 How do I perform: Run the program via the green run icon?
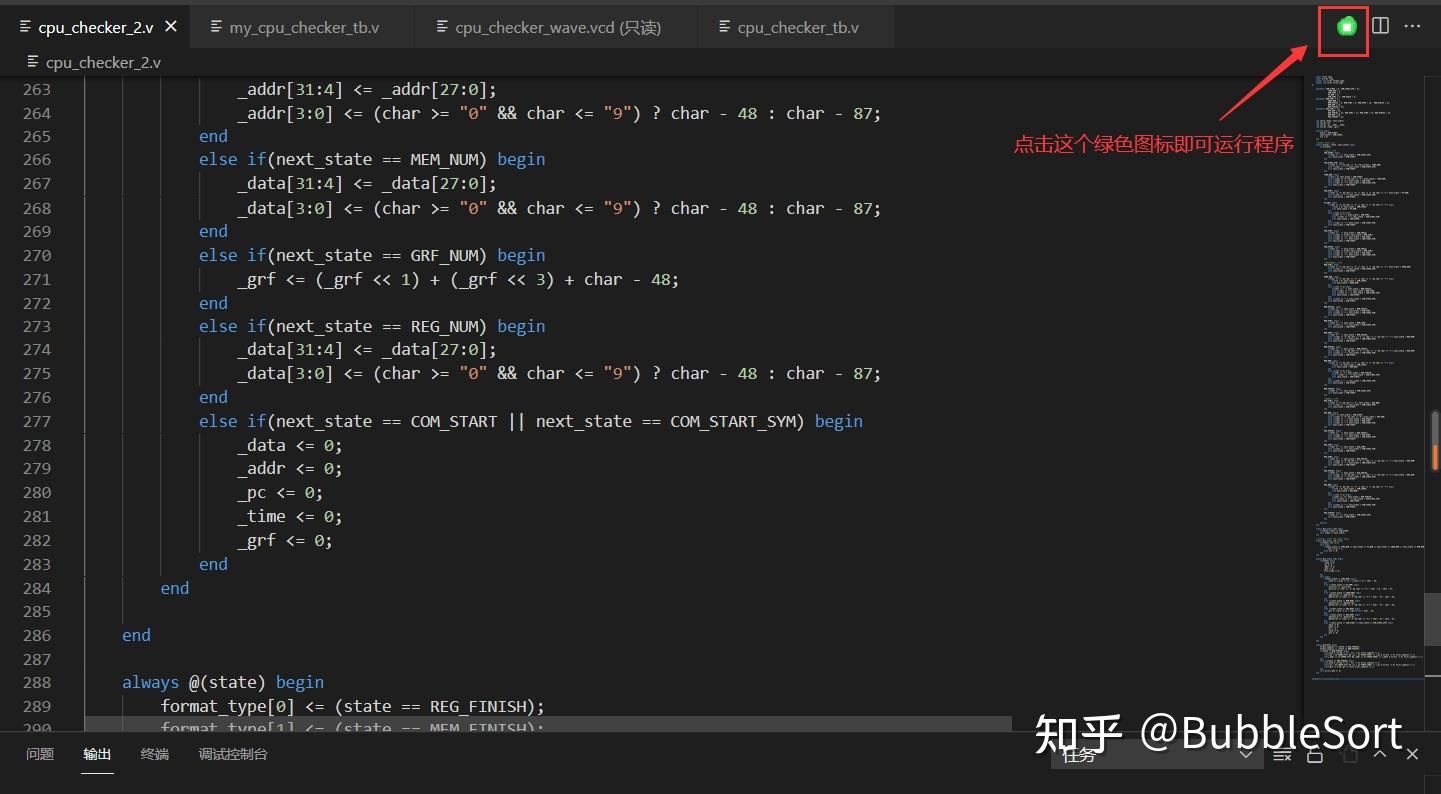click(1343, 27)
